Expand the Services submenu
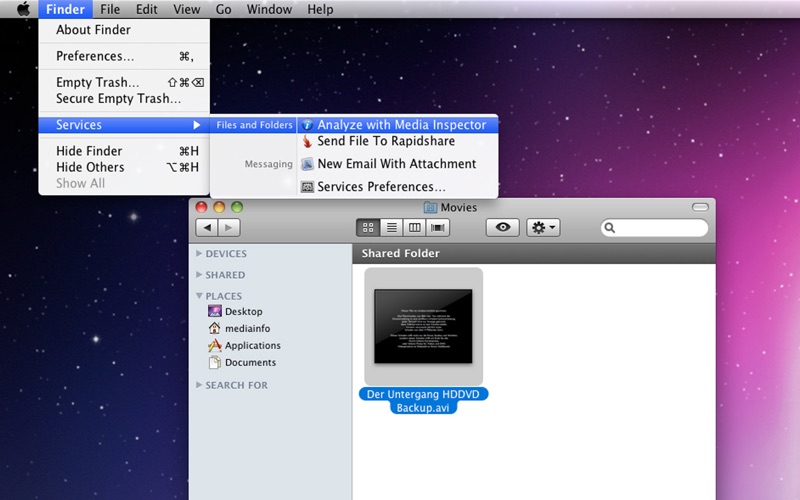 [x=124, y=124]
